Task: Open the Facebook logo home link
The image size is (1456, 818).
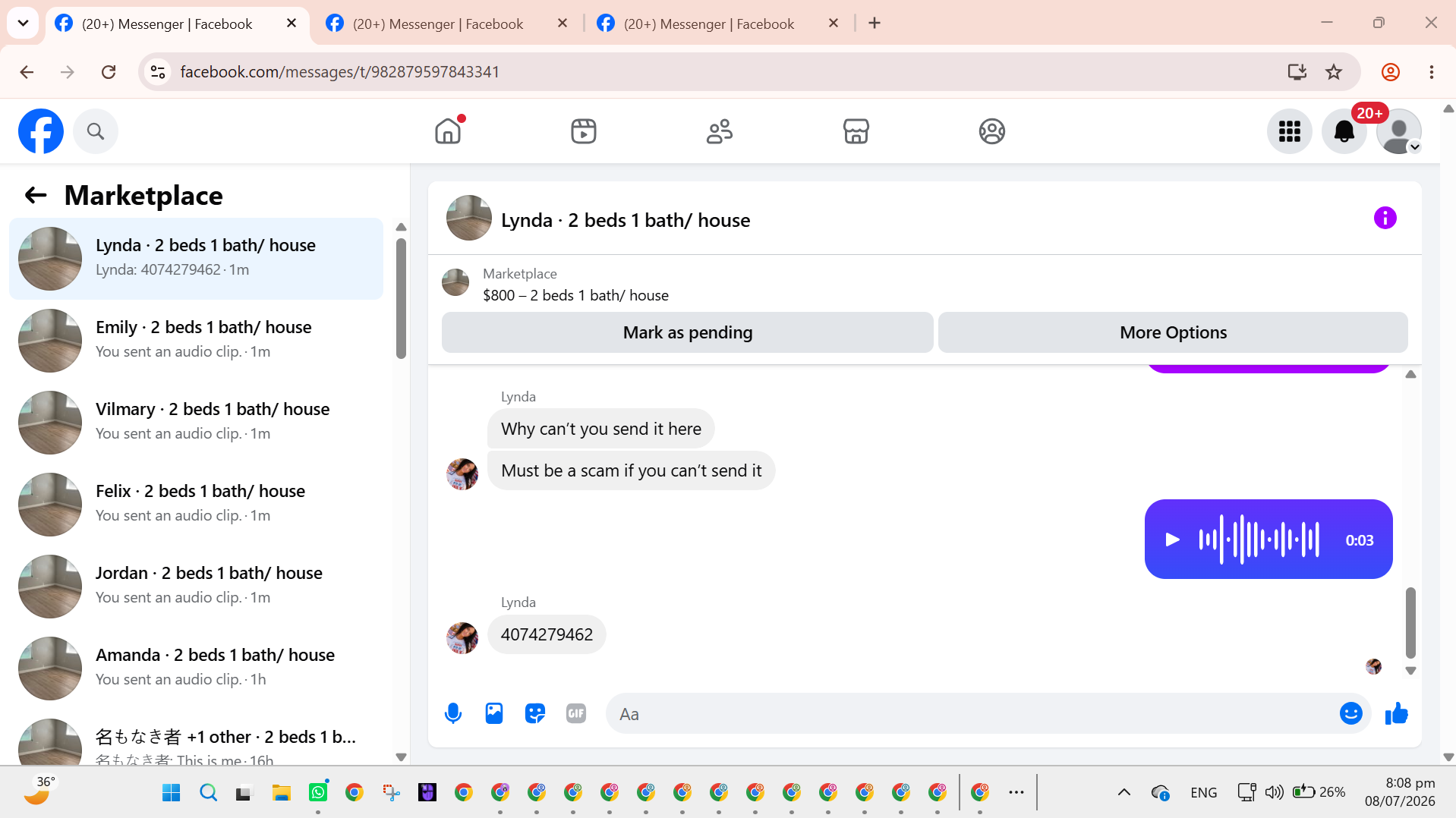Action: point(41,131)
